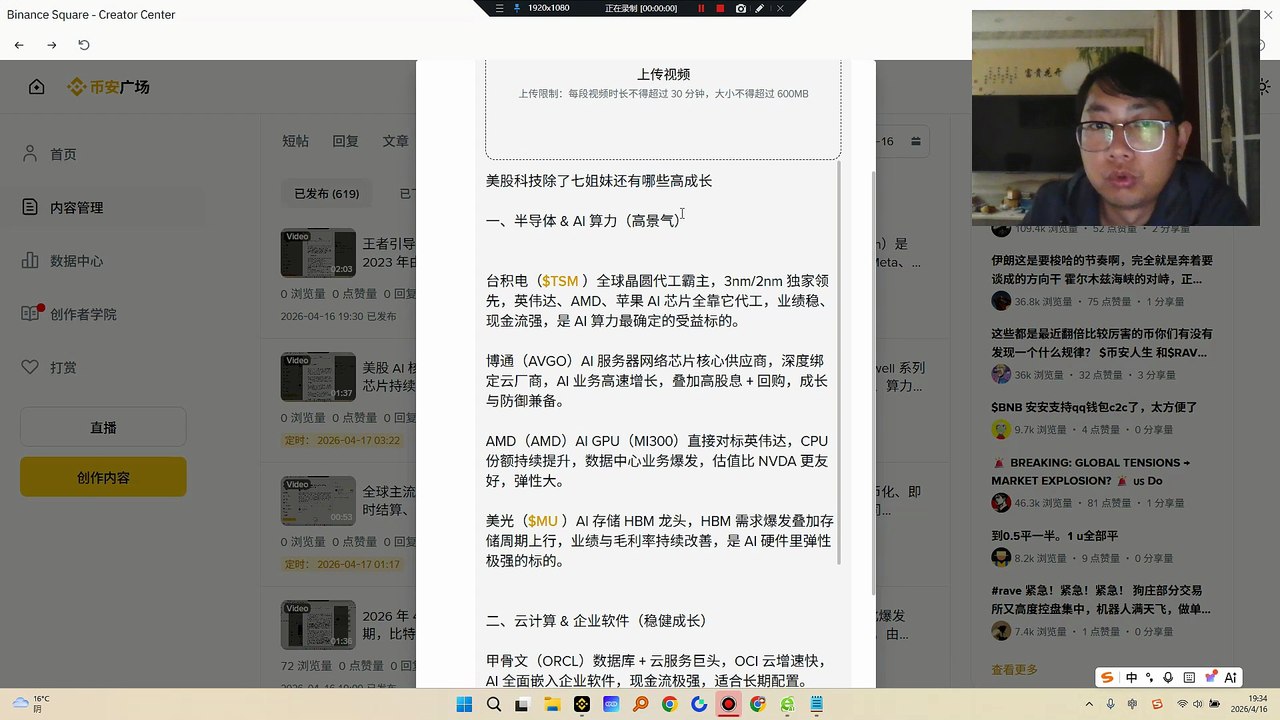The height and width of the screenshot is (720, 1280).
Task: Click avatar beside 9.7k 浏览量
Action: pos(1001,429)
